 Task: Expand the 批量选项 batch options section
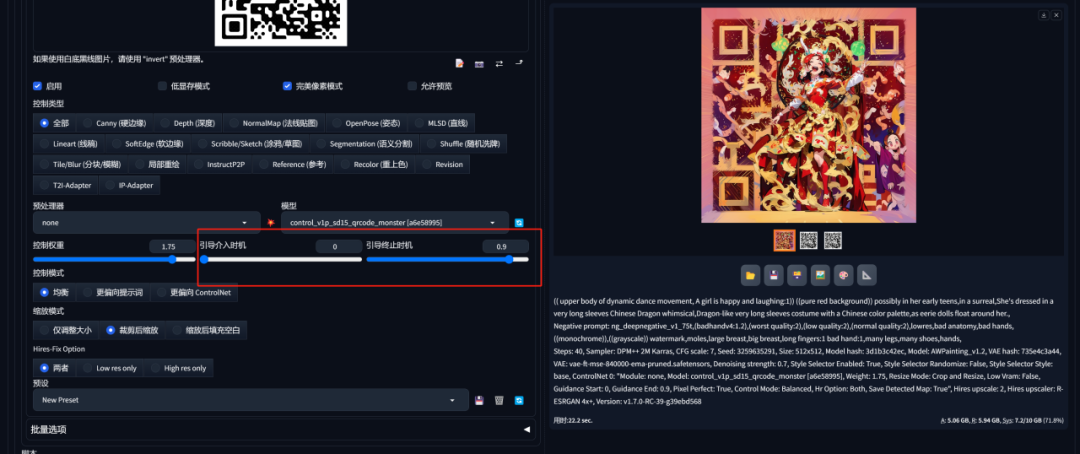pos(280,429)
